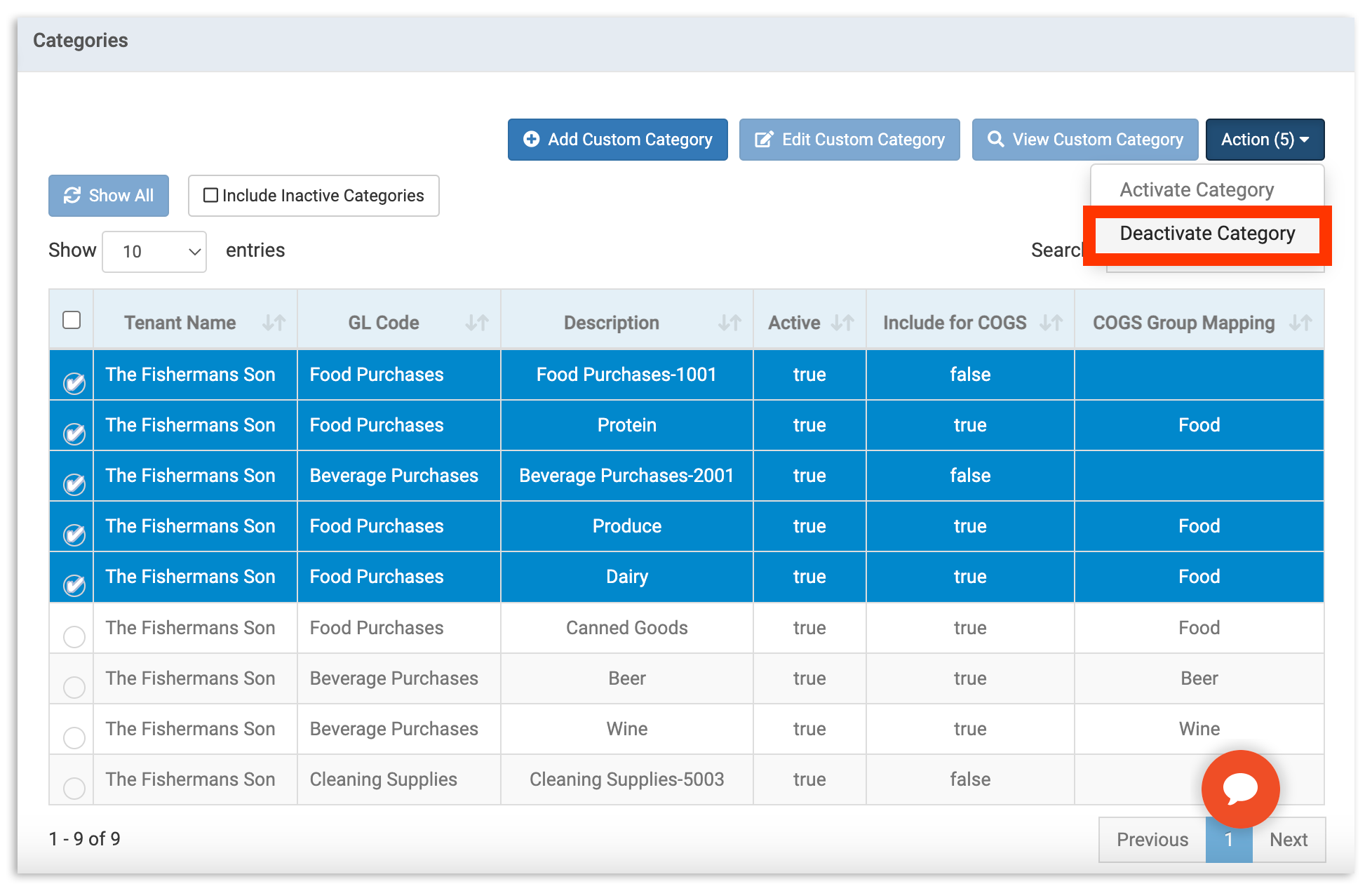Screen dimensions: 1372x891
Task: Open the Action (5) dropdown
Action: pyautogui.click(x=1265, y=139)
